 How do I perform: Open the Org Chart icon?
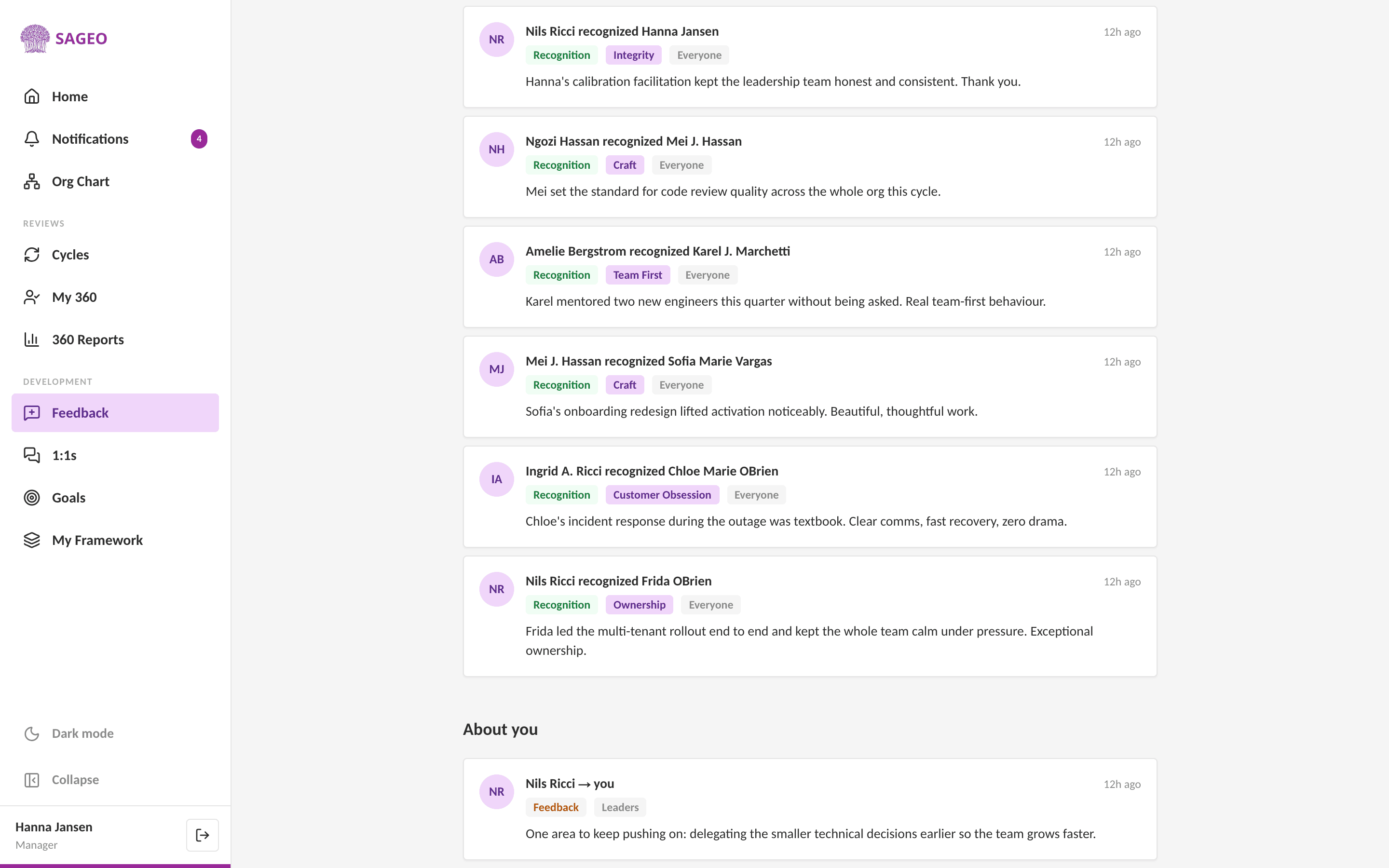[x=31, y=181]
